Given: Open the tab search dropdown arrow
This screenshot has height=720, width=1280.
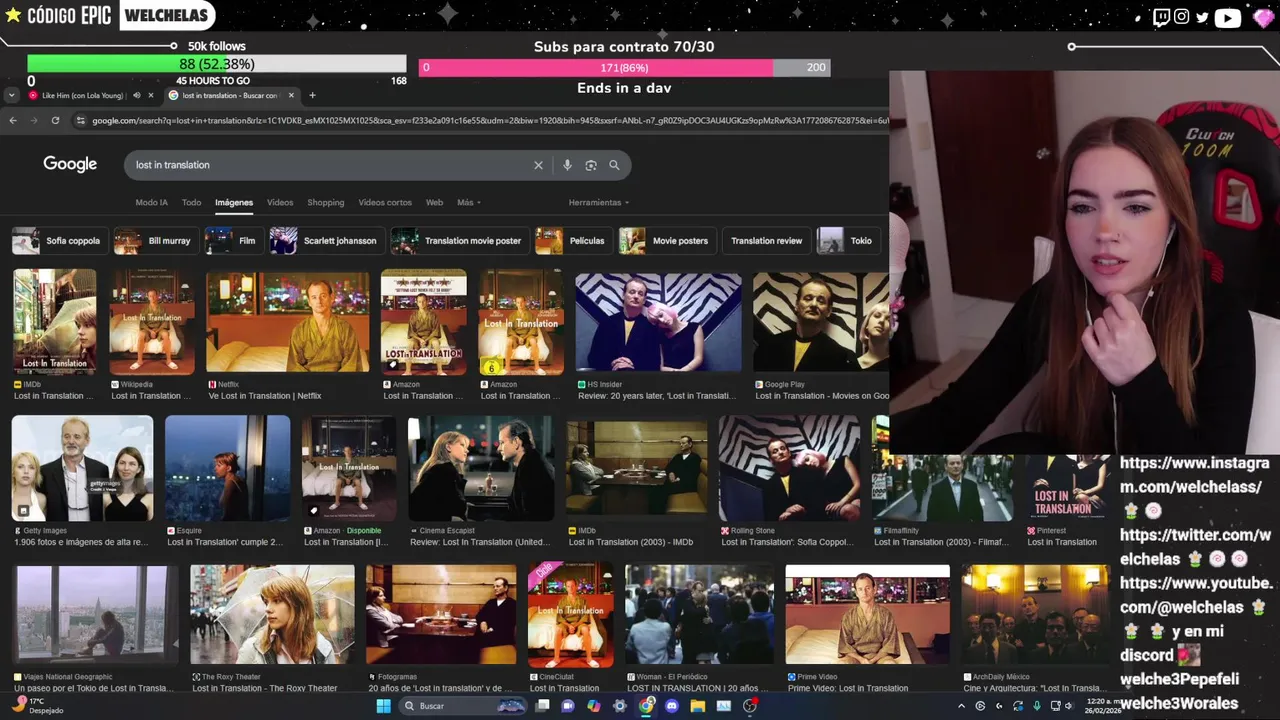Looking at the screenshot, I should click(11, 96).
